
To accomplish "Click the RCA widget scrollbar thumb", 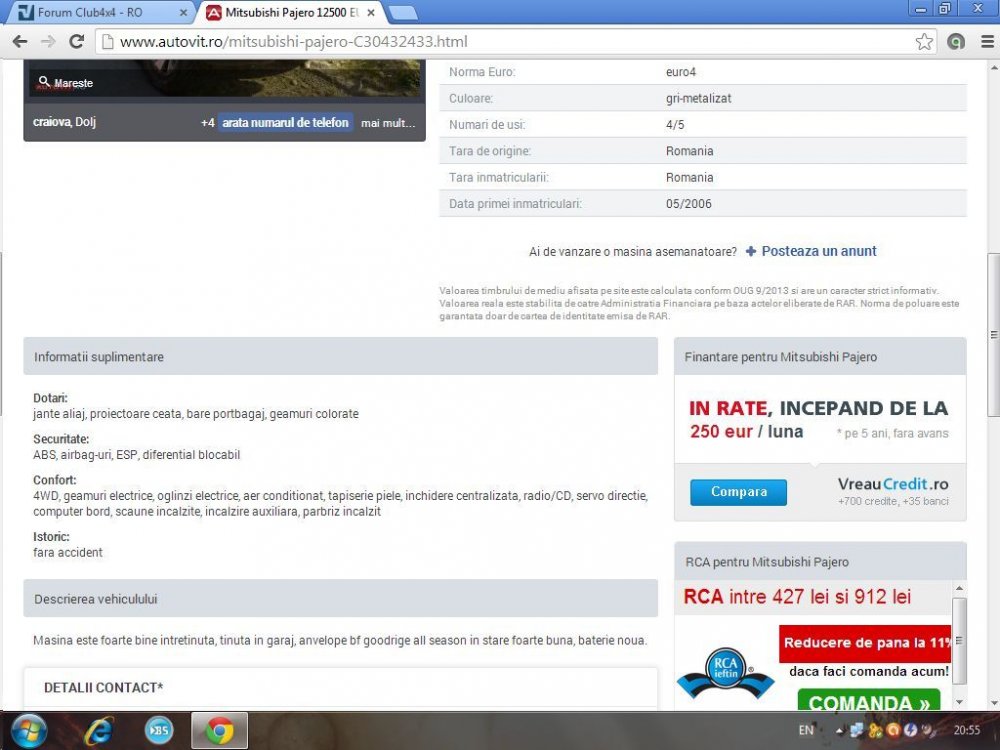I will pos(959,640).
